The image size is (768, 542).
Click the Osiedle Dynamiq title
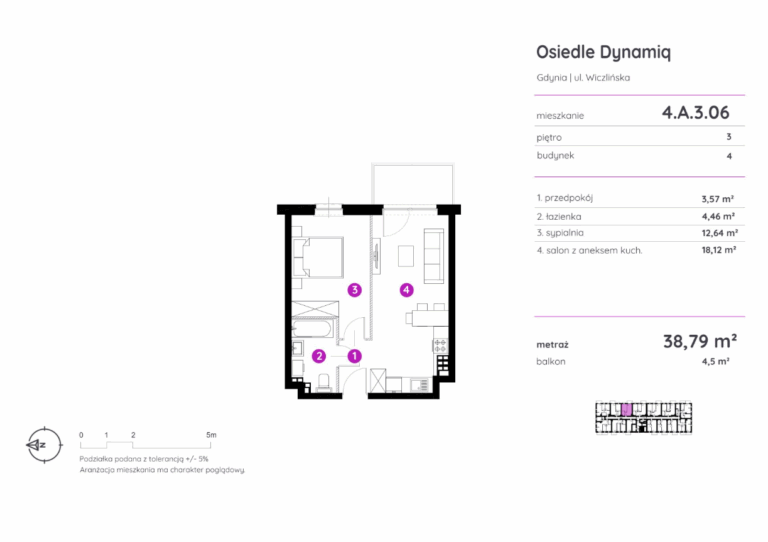tap(603, 53)
